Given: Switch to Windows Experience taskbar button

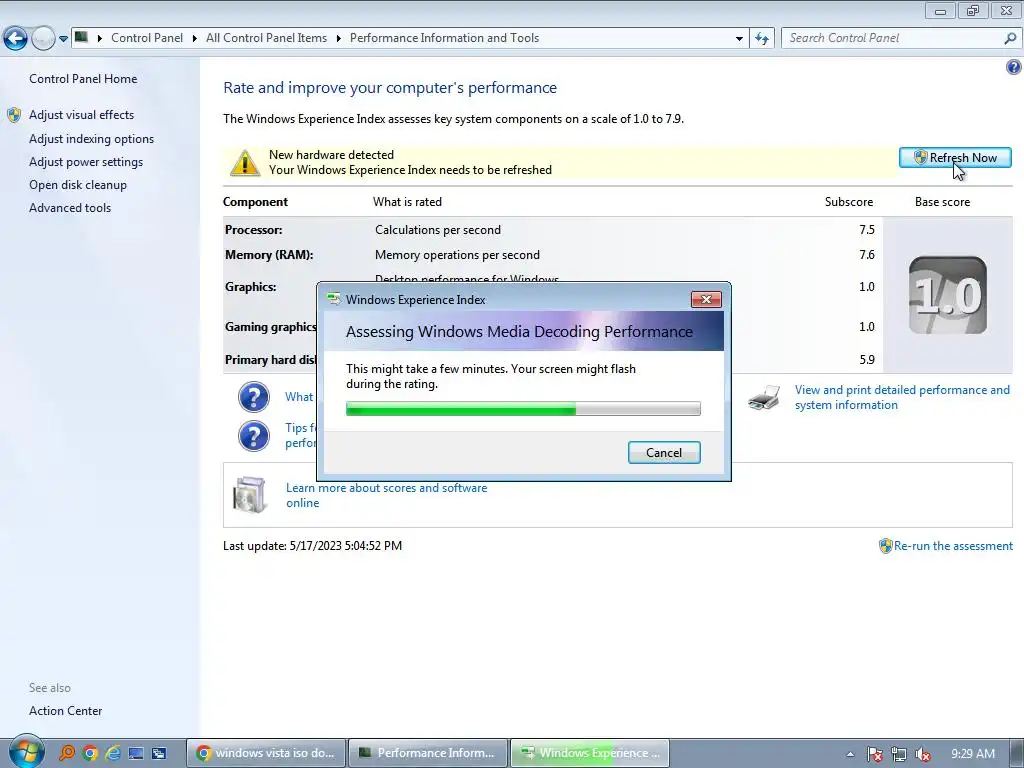Looking at the screenshot, I should click(x=590, y=753).
